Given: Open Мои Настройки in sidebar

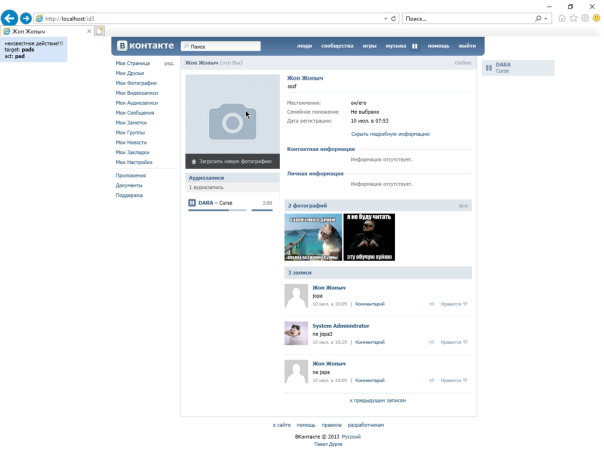Looking at the screenshot, I should pos(134,162).
